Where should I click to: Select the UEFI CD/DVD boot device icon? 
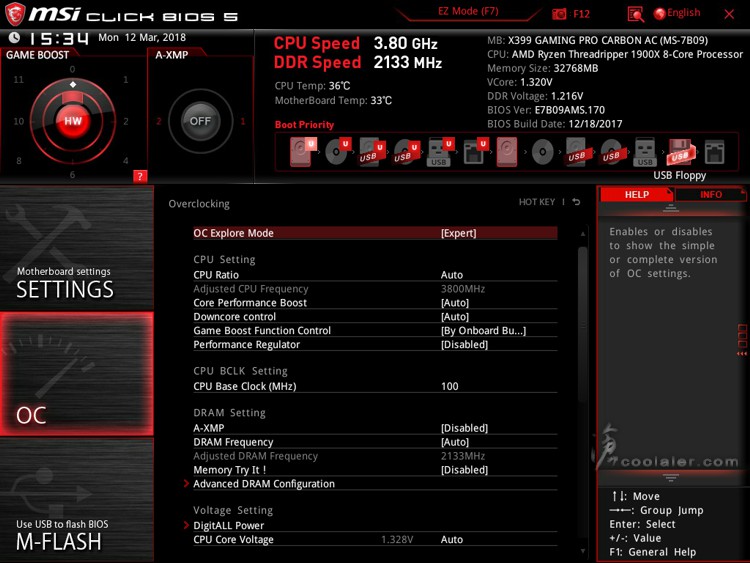338,152
